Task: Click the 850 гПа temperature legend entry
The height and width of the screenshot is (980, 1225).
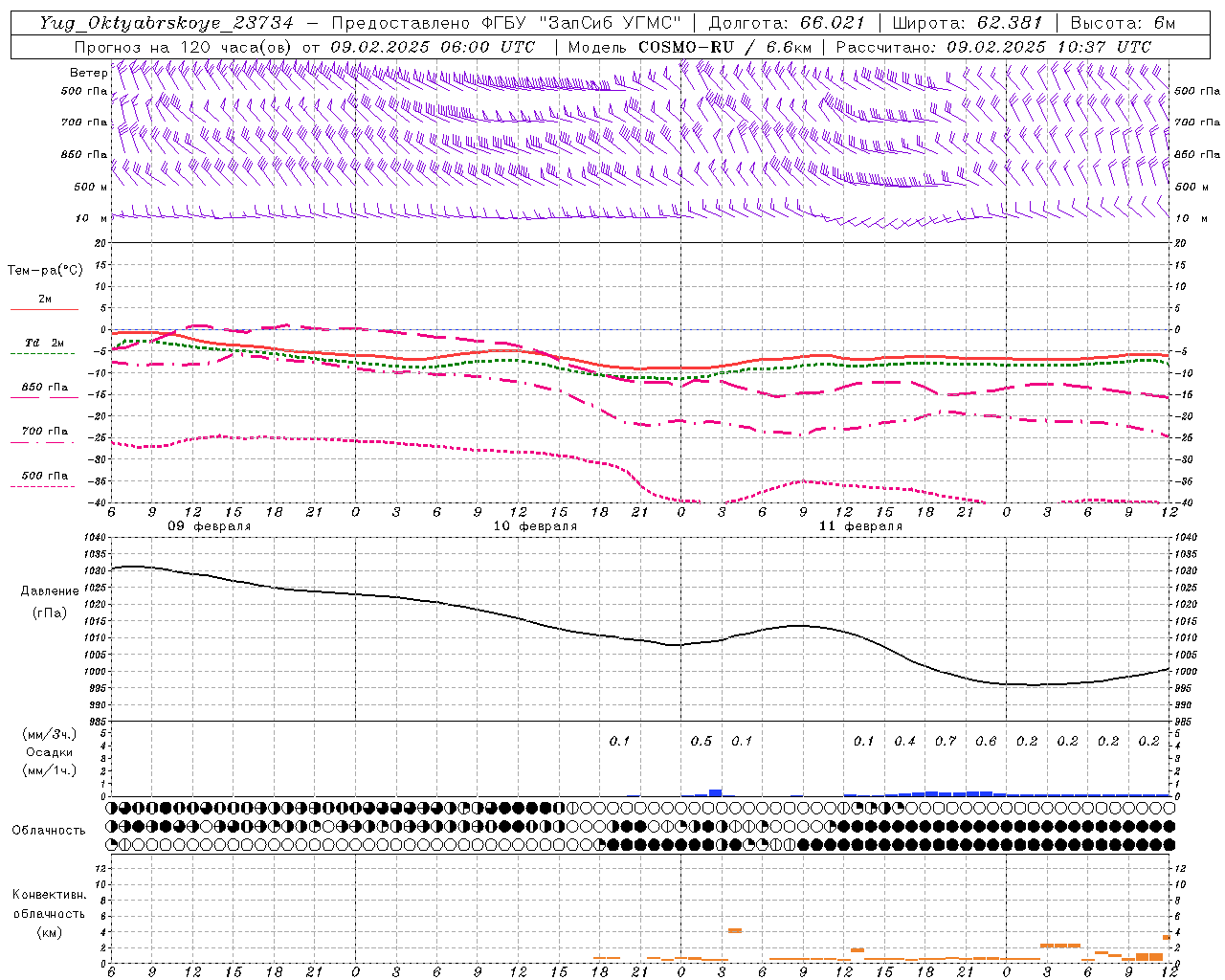Action: tap(45, 388)
